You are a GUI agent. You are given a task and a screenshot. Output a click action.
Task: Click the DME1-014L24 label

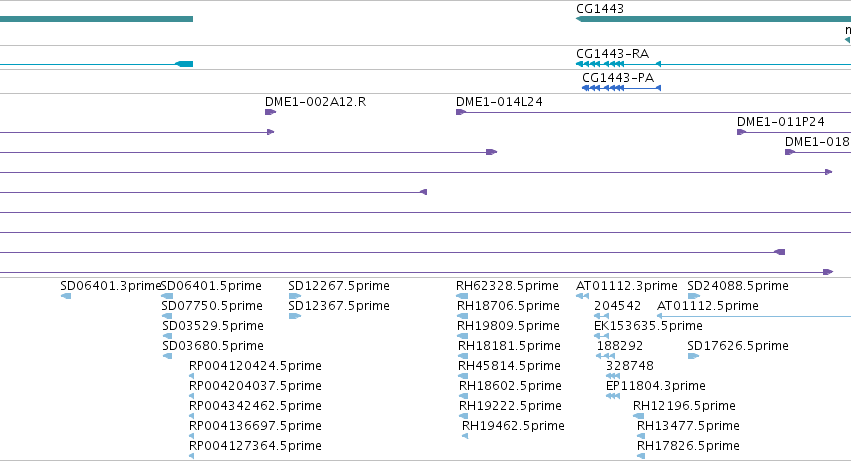click(499, 102)
